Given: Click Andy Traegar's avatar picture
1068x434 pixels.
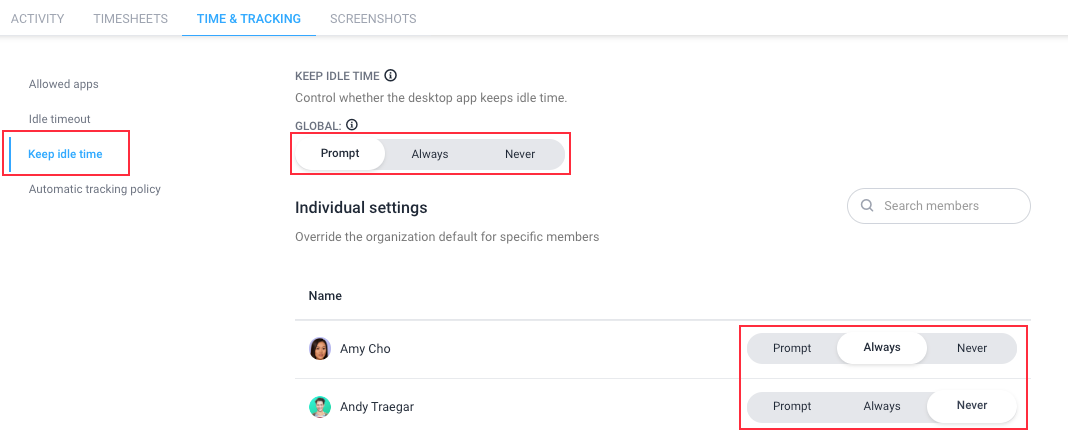Looking at the screenshot, I should pyautogui.click(x=319, y=407).
